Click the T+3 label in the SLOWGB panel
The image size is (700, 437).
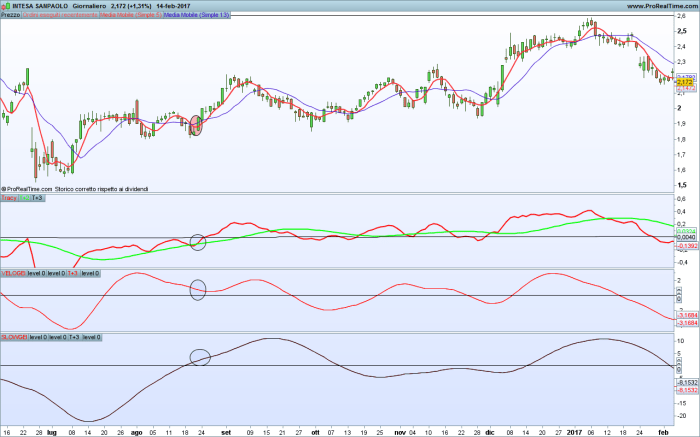73,337
